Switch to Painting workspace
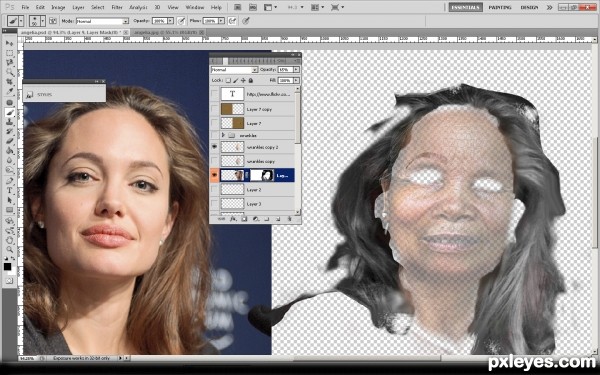600x375 pixels. [500, 7]
